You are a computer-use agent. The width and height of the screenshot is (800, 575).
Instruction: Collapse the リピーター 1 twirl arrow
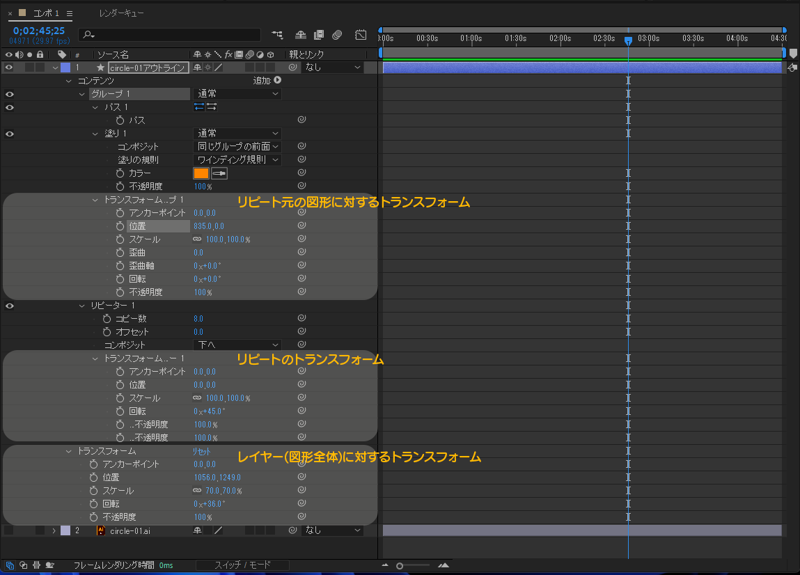(82, 306)
